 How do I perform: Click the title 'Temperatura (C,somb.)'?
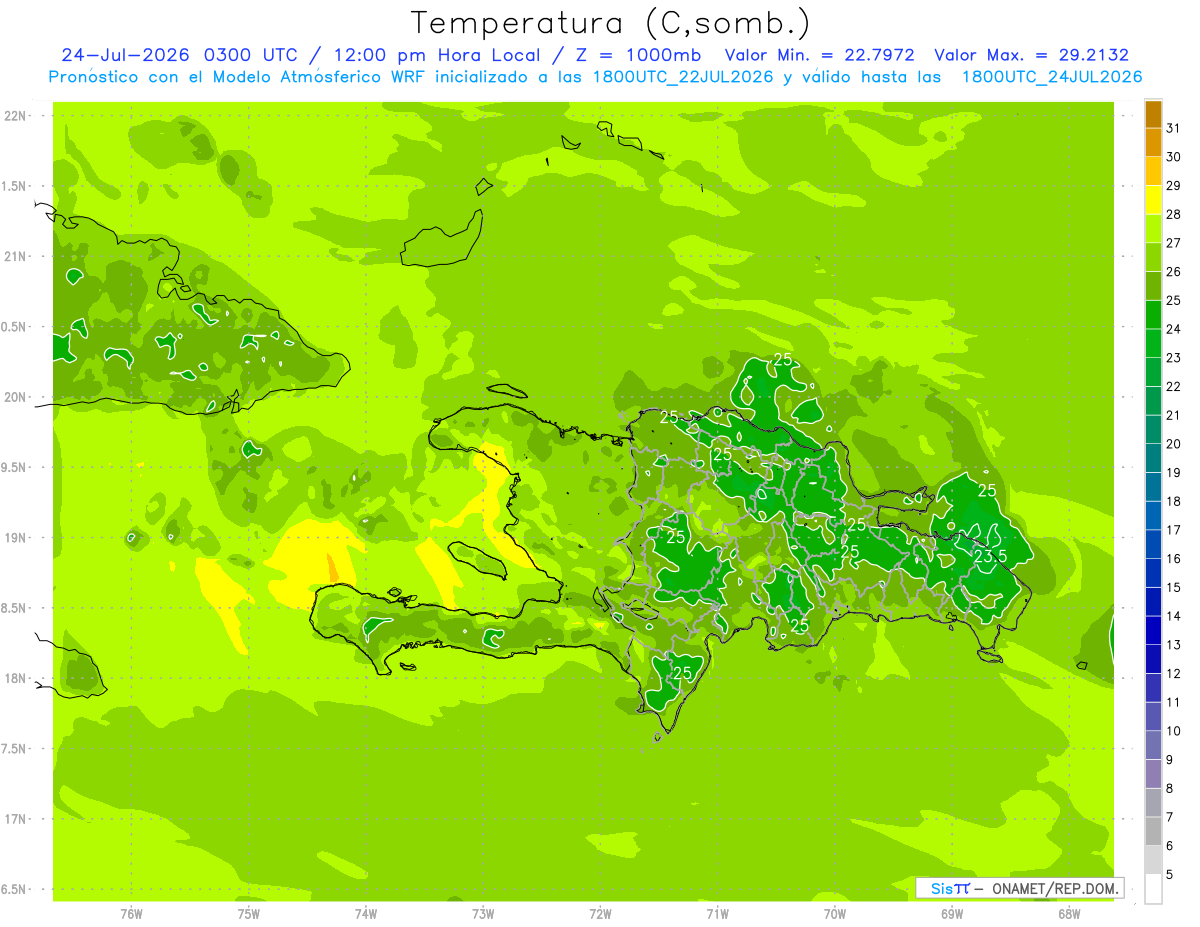[x=611, y=23]
